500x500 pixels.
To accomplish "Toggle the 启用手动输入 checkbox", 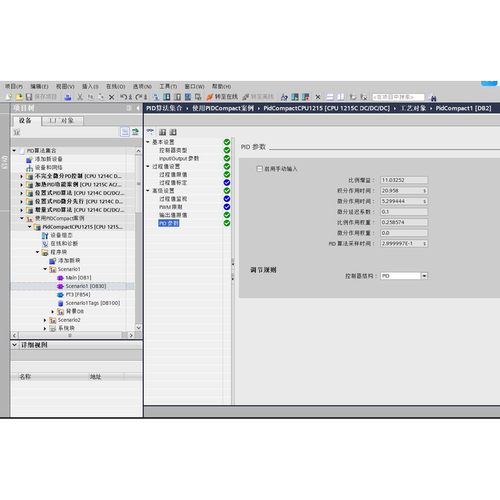I will coord(259,169).
